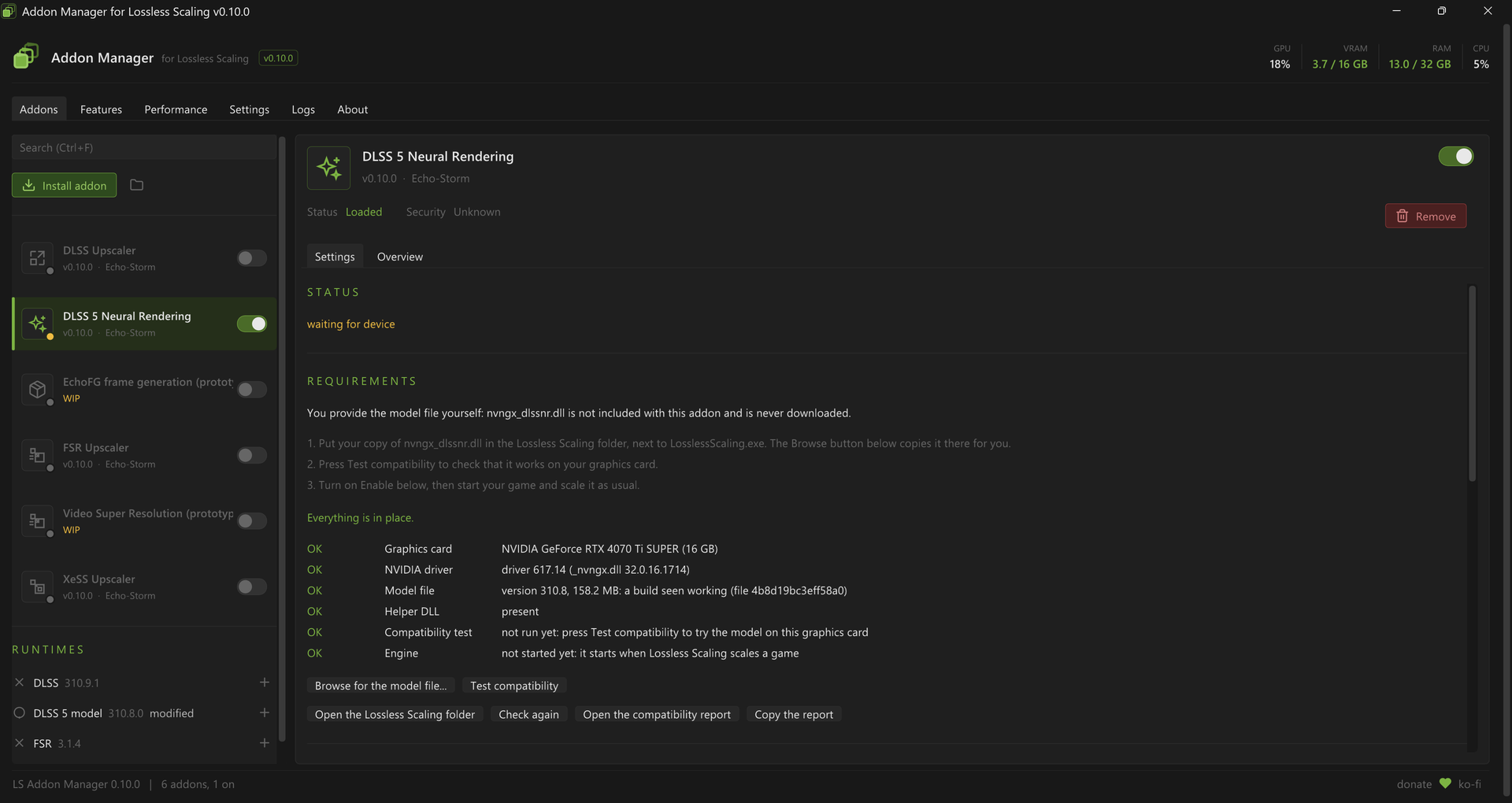Open the ko-fi link

tap(1469, 784)
